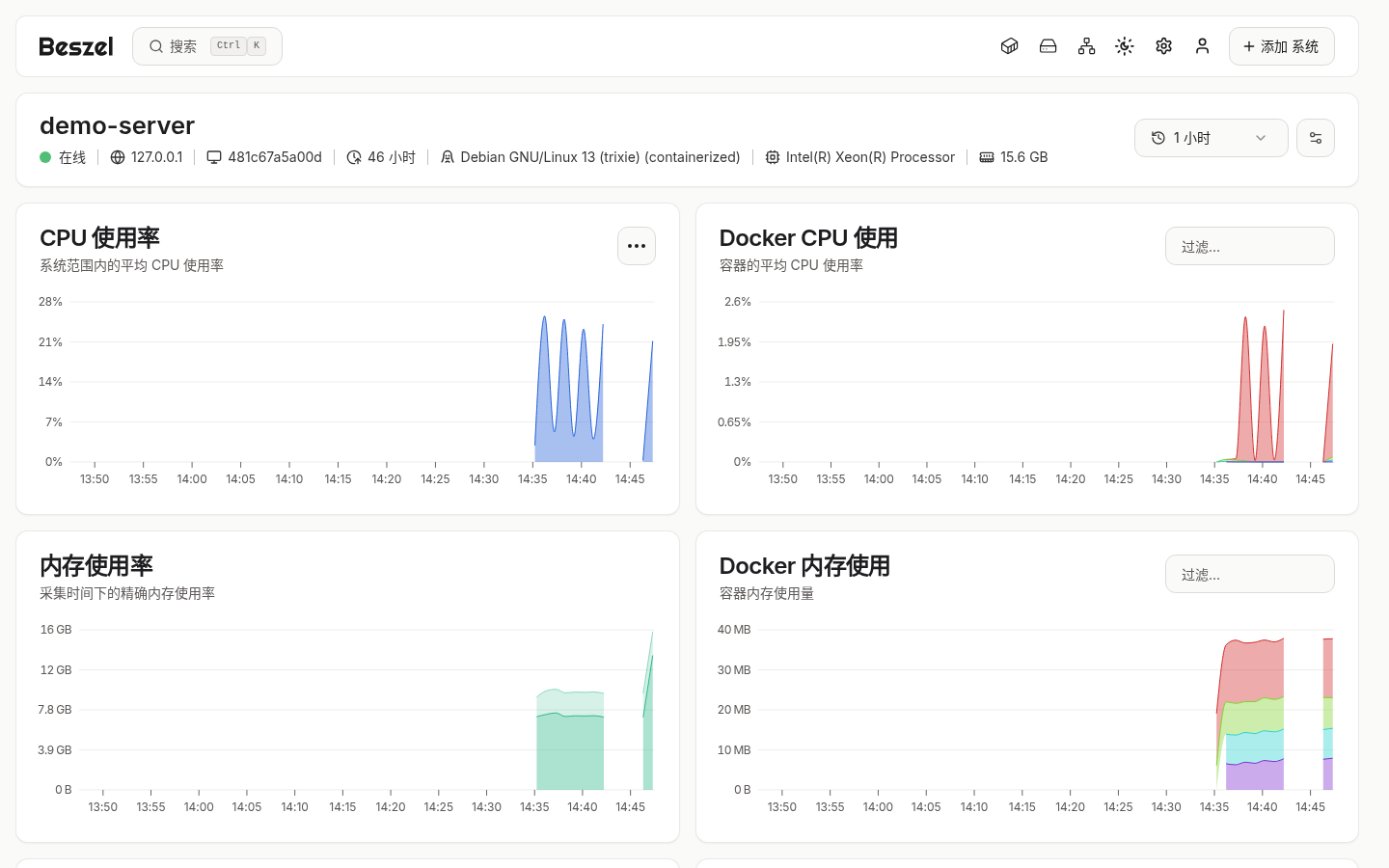The image size is (1389, 868).
Task: Click the memory icon beside 15.6 GB
Action: click(987, 157)
